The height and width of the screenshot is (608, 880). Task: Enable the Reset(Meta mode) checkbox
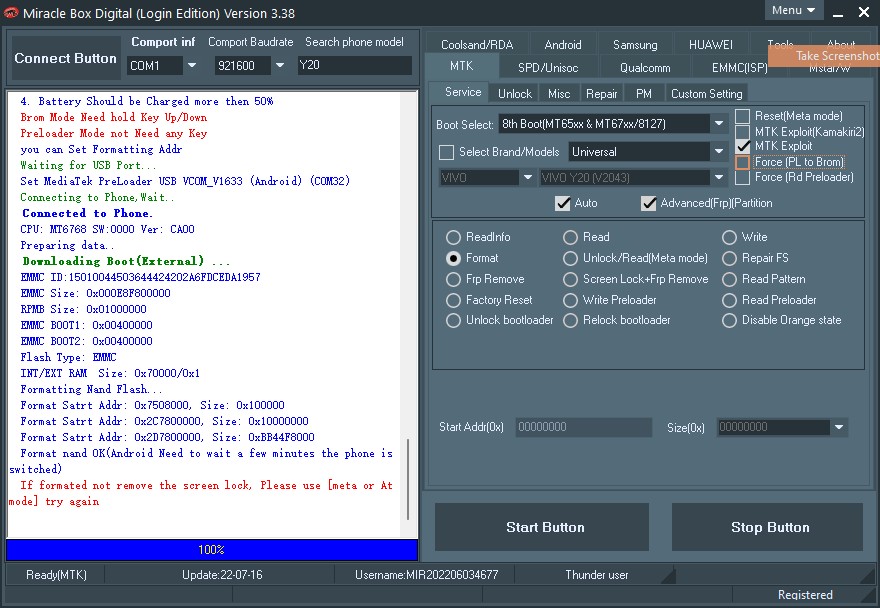click(742, 116)
